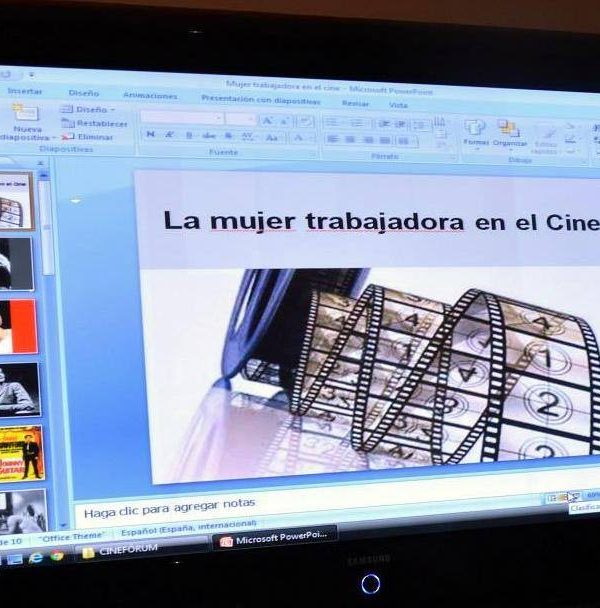Click the Redo icon in Quick Access toolbar
Image resolution: width=600 pixels, height=608 pixels.
coord(6,74)
